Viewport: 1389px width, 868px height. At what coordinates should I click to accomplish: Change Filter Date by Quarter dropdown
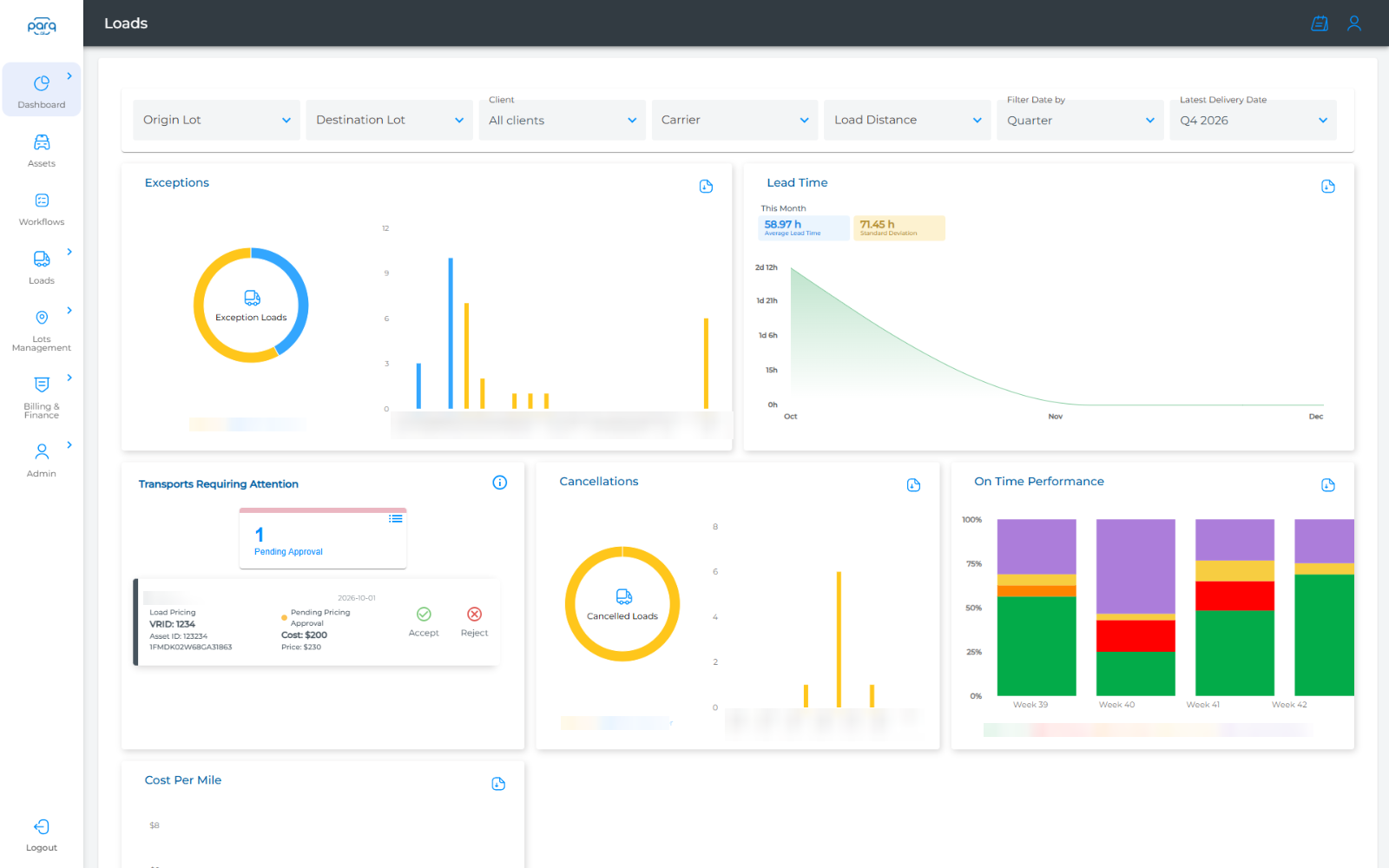click(1080, 120)
